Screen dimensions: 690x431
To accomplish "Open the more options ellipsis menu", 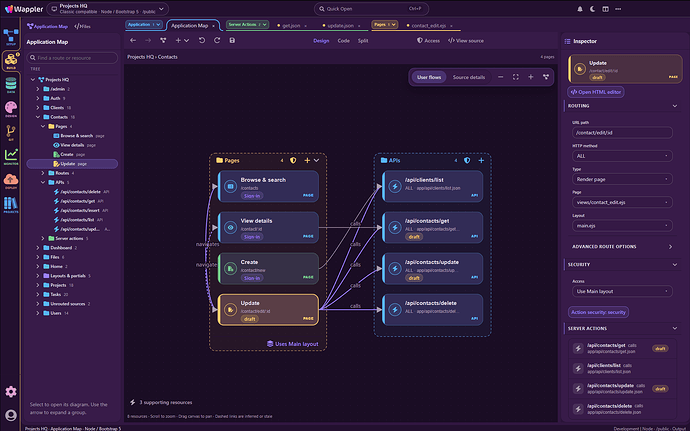I will (x=618, y=9).
